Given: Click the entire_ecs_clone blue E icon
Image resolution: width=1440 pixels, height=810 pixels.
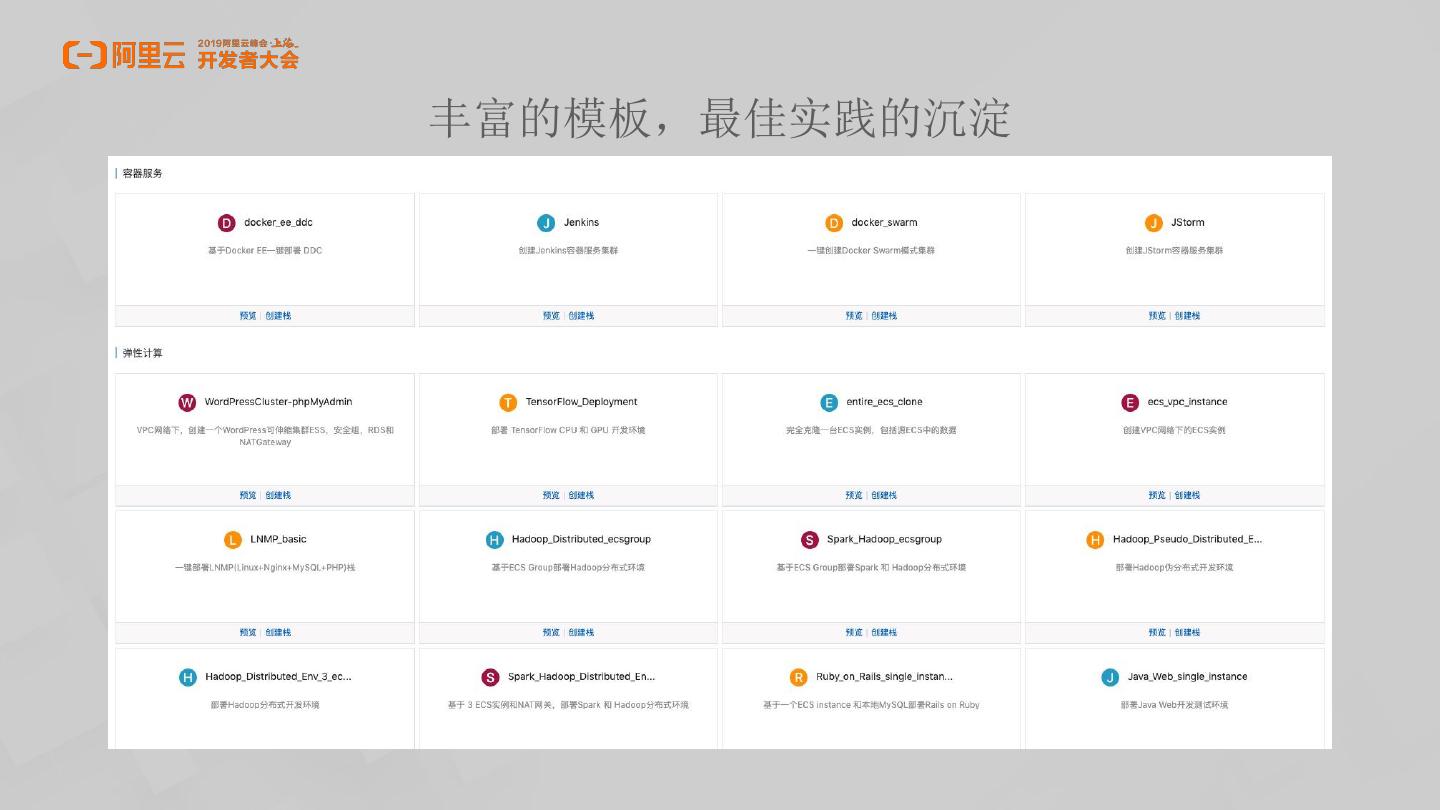Looking at the screenshot, I should (829, 402).
